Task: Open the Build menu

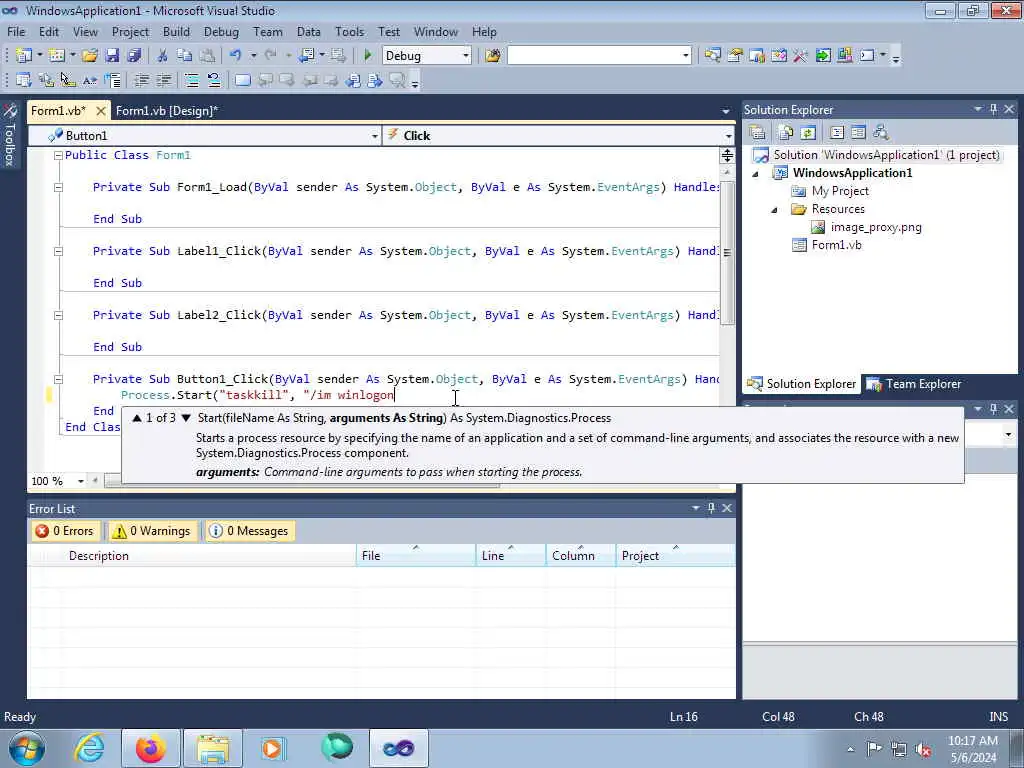Action: (176, 32)
